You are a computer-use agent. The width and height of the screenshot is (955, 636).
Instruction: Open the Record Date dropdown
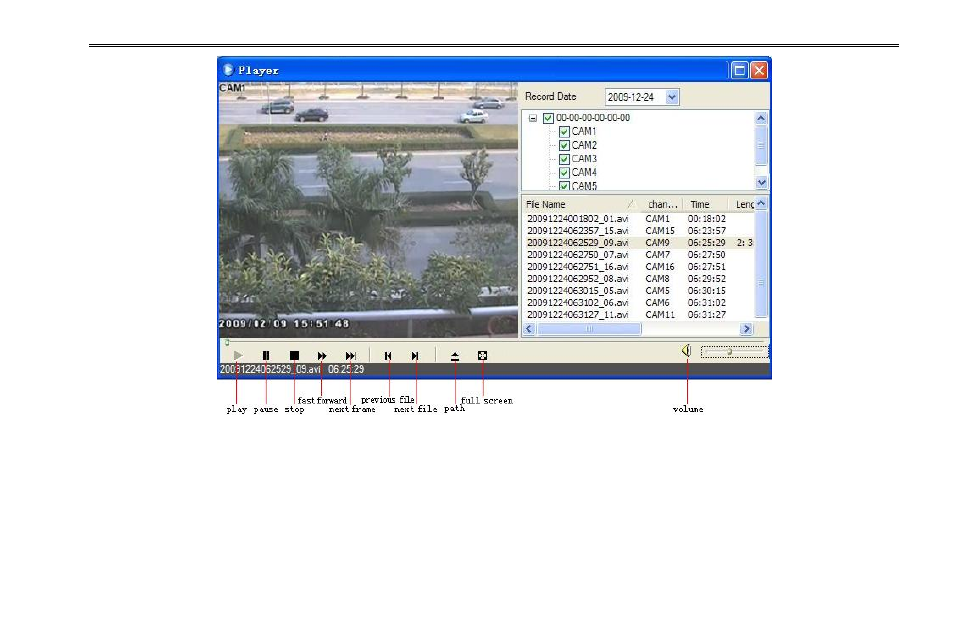[672, 97]
